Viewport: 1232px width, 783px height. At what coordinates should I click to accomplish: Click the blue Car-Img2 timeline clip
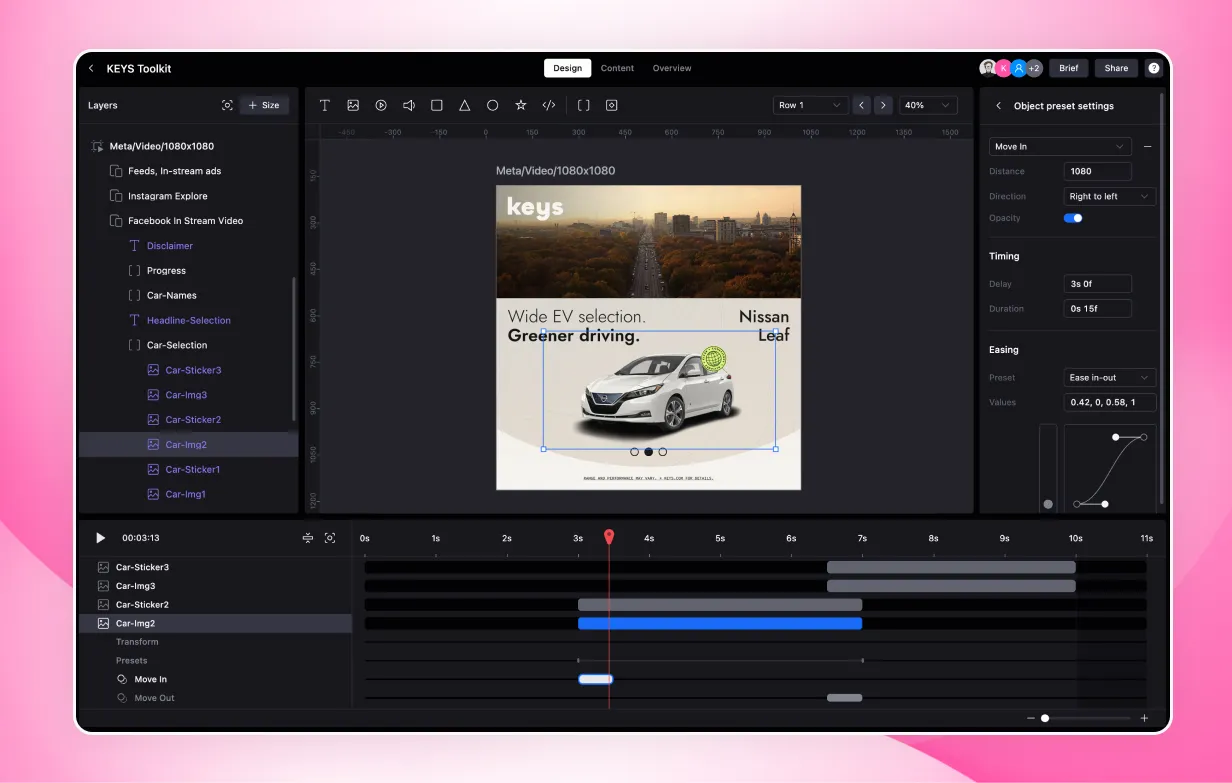tap(720, 623)
